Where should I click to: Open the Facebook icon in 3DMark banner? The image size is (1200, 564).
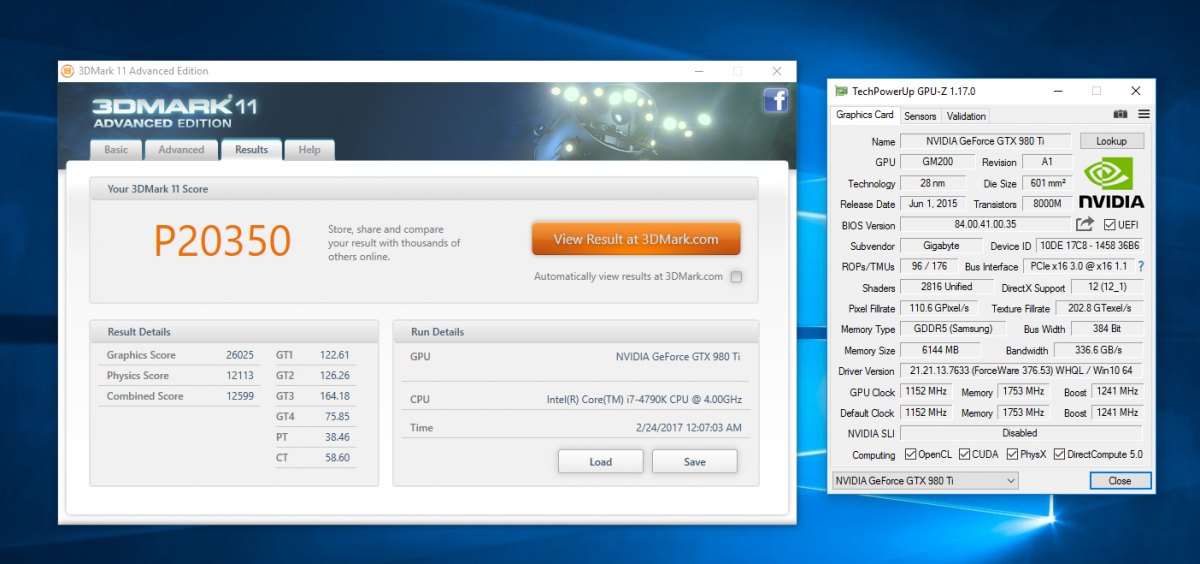776,100
